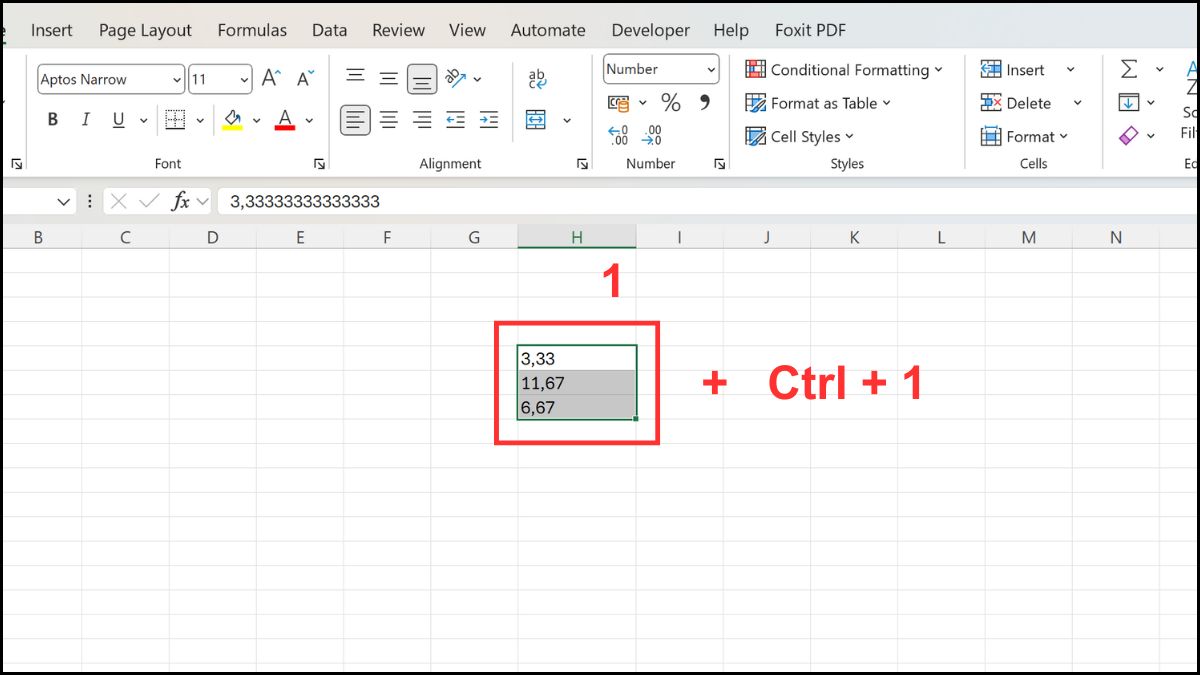Open Alignment settings dialog launcher
The image size is (1200, 675).
583,164
